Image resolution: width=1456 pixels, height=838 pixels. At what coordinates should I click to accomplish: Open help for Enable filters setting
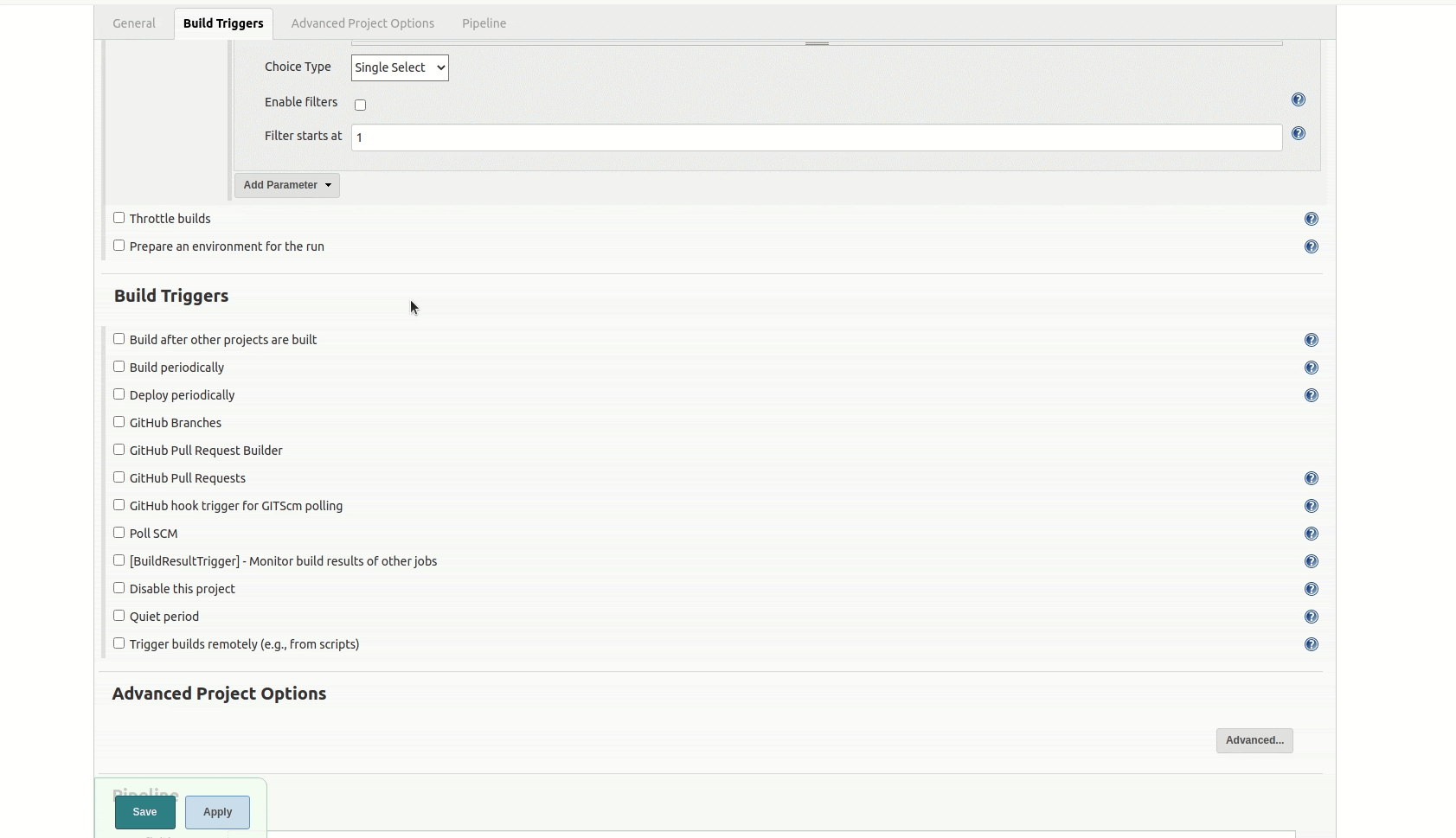(1299, 99)
